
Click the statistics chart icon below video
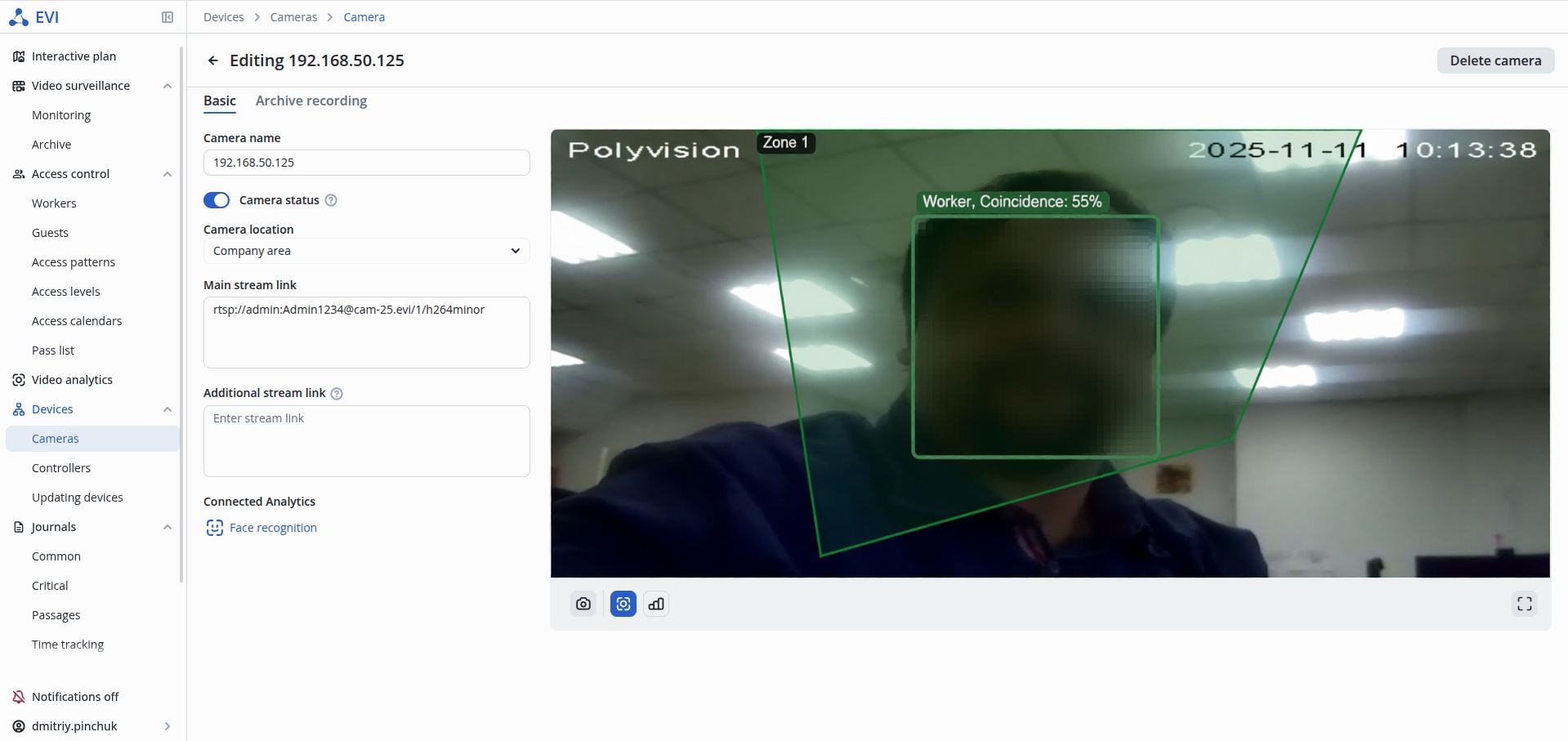[656, 604]
